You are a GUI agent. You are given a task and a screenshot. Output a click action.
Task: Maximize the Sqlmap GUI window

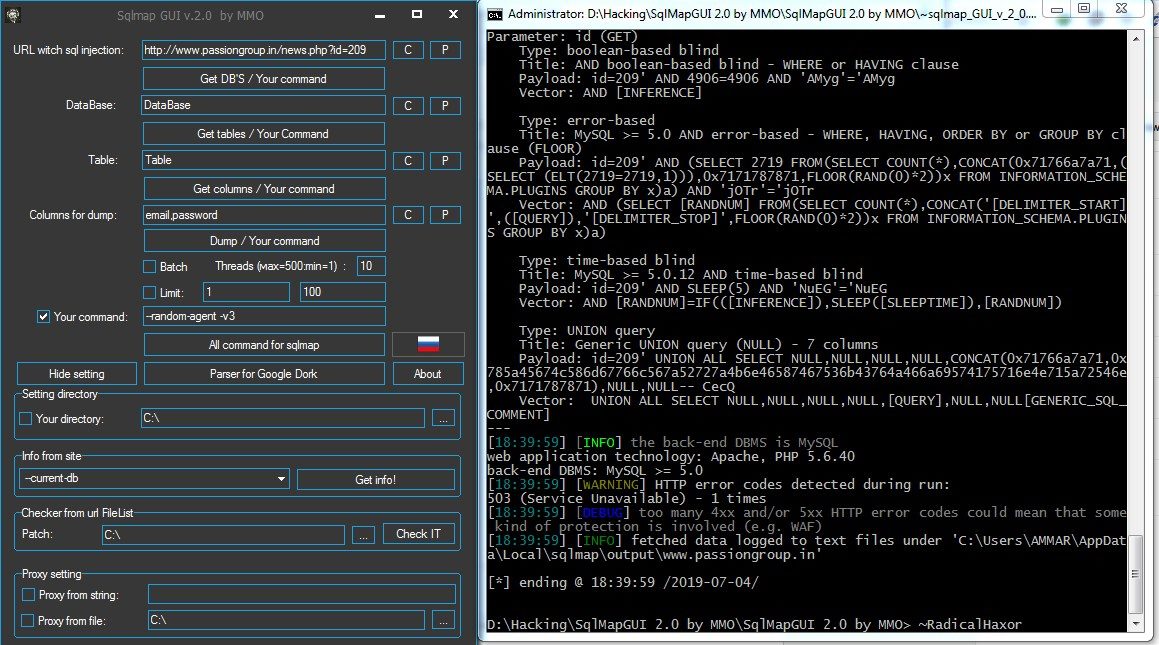coord(417,14)
